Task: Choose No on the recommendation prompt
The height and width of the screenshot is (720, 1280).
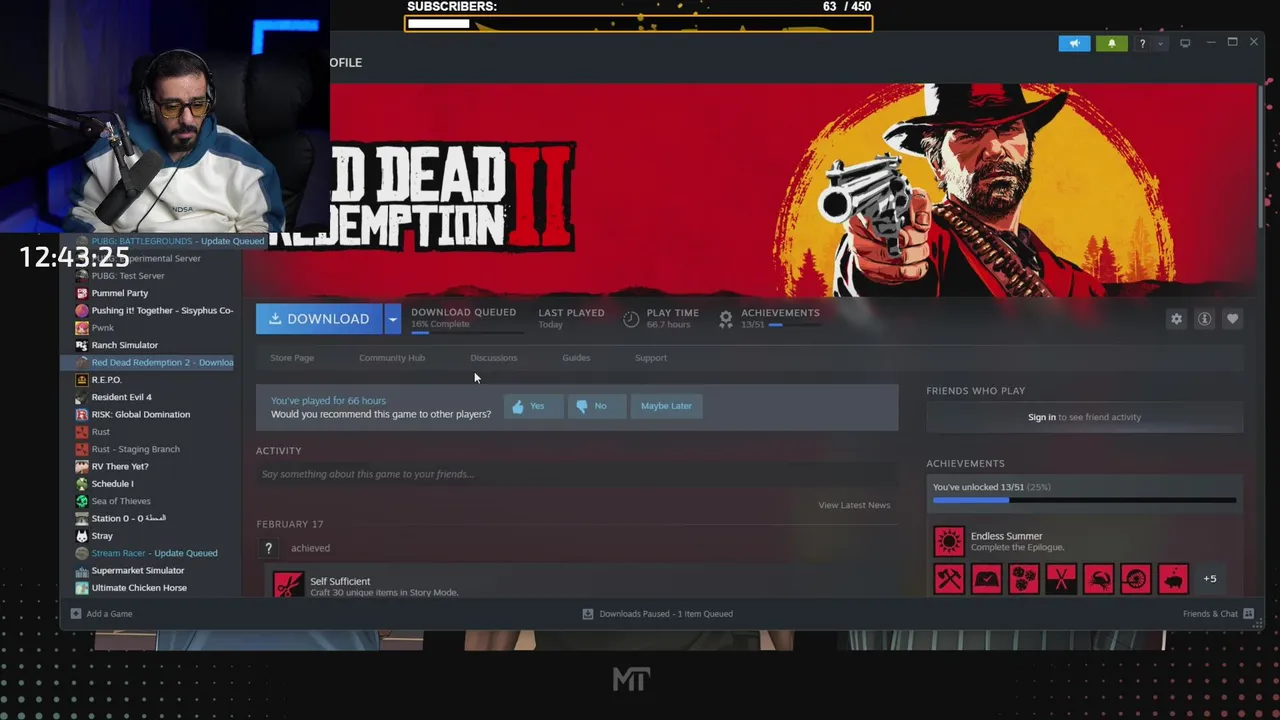Action: [596, 406]
